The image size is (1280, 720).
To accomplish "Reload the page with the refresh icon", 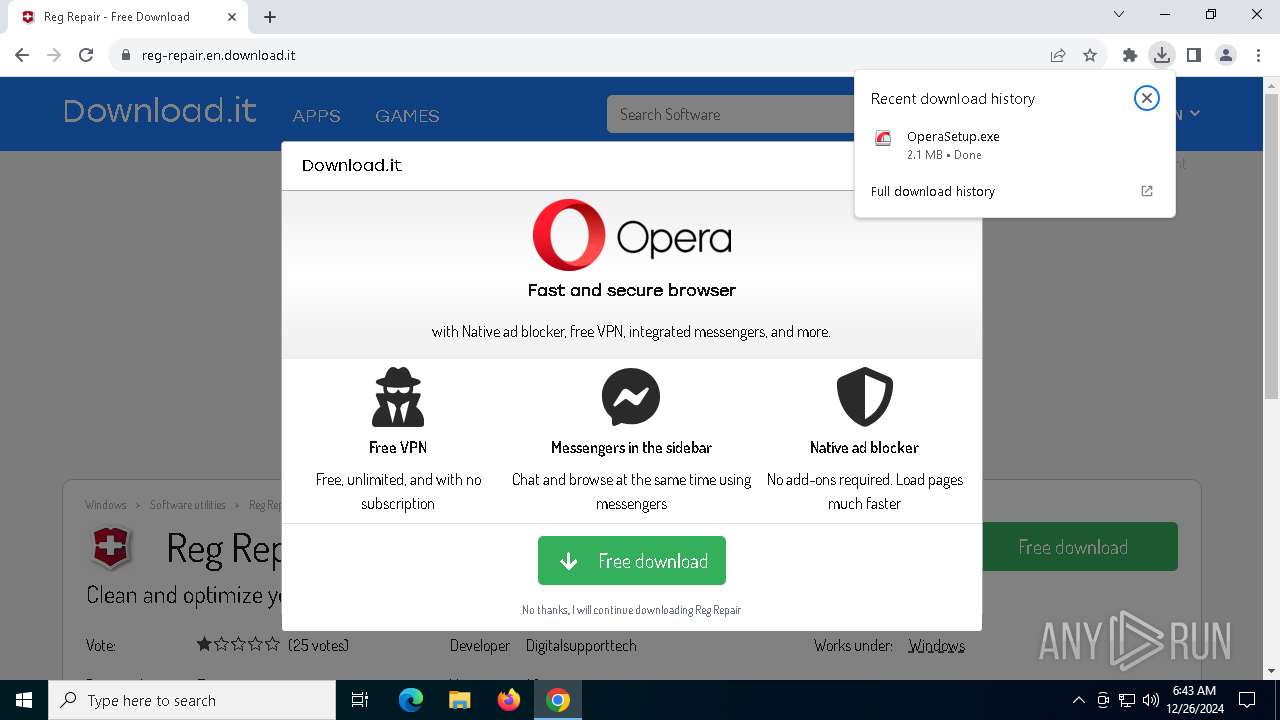I will coord(86,55).
